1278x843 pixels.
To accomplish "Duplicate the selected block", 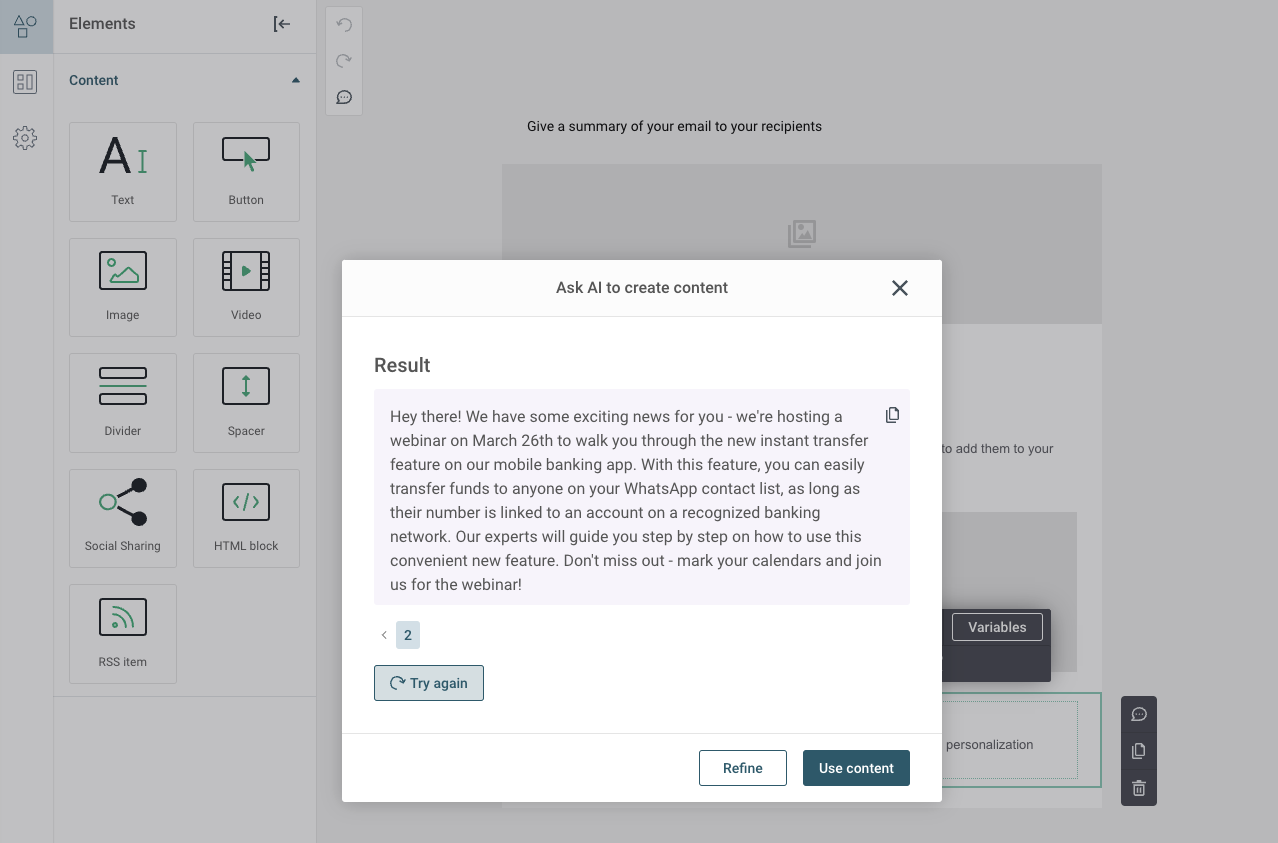I will coord(1139,751).
